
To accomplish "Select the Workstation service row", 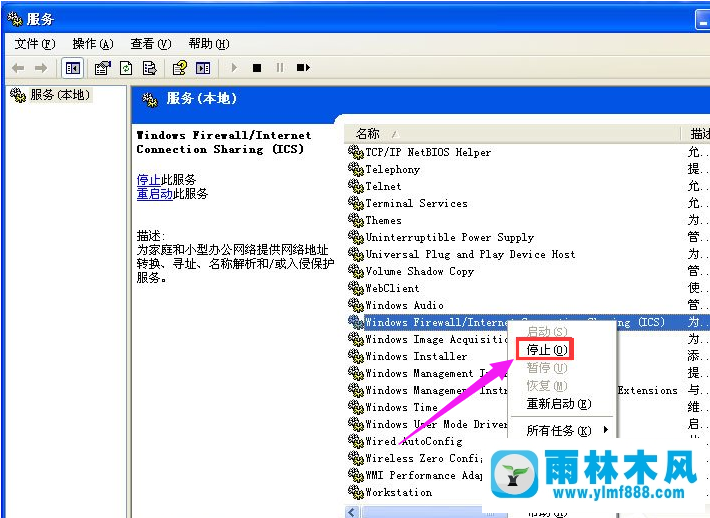I will click(398, 492).
